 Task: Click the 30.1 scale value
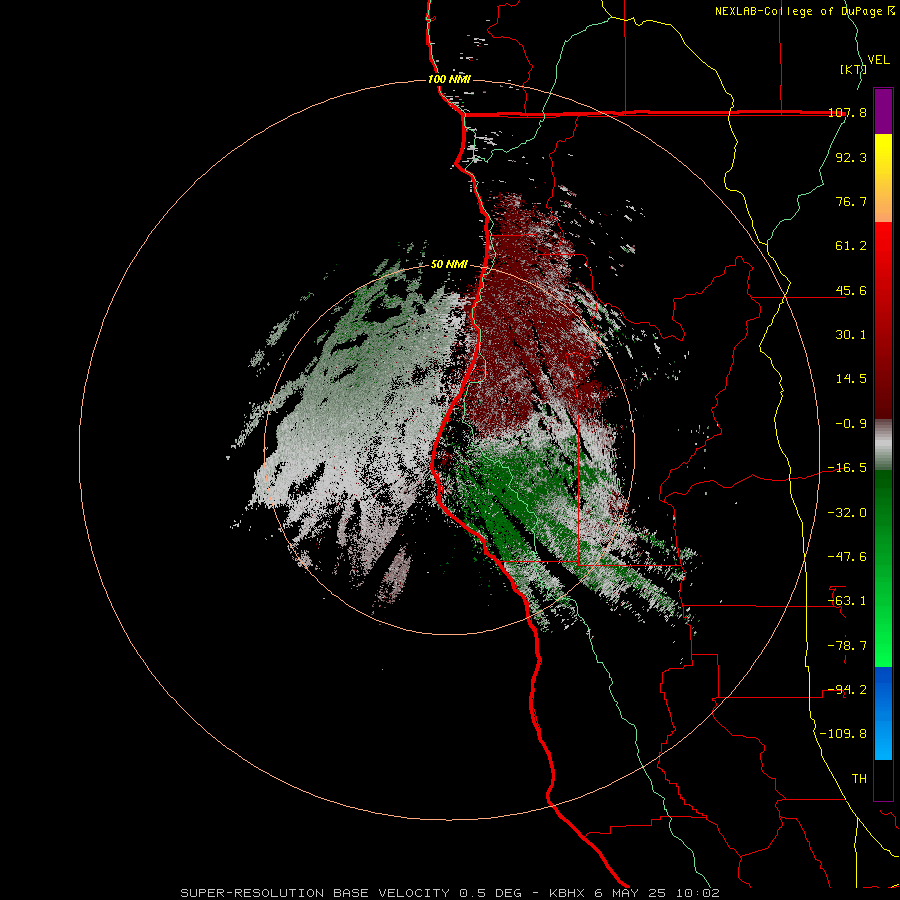851,335
